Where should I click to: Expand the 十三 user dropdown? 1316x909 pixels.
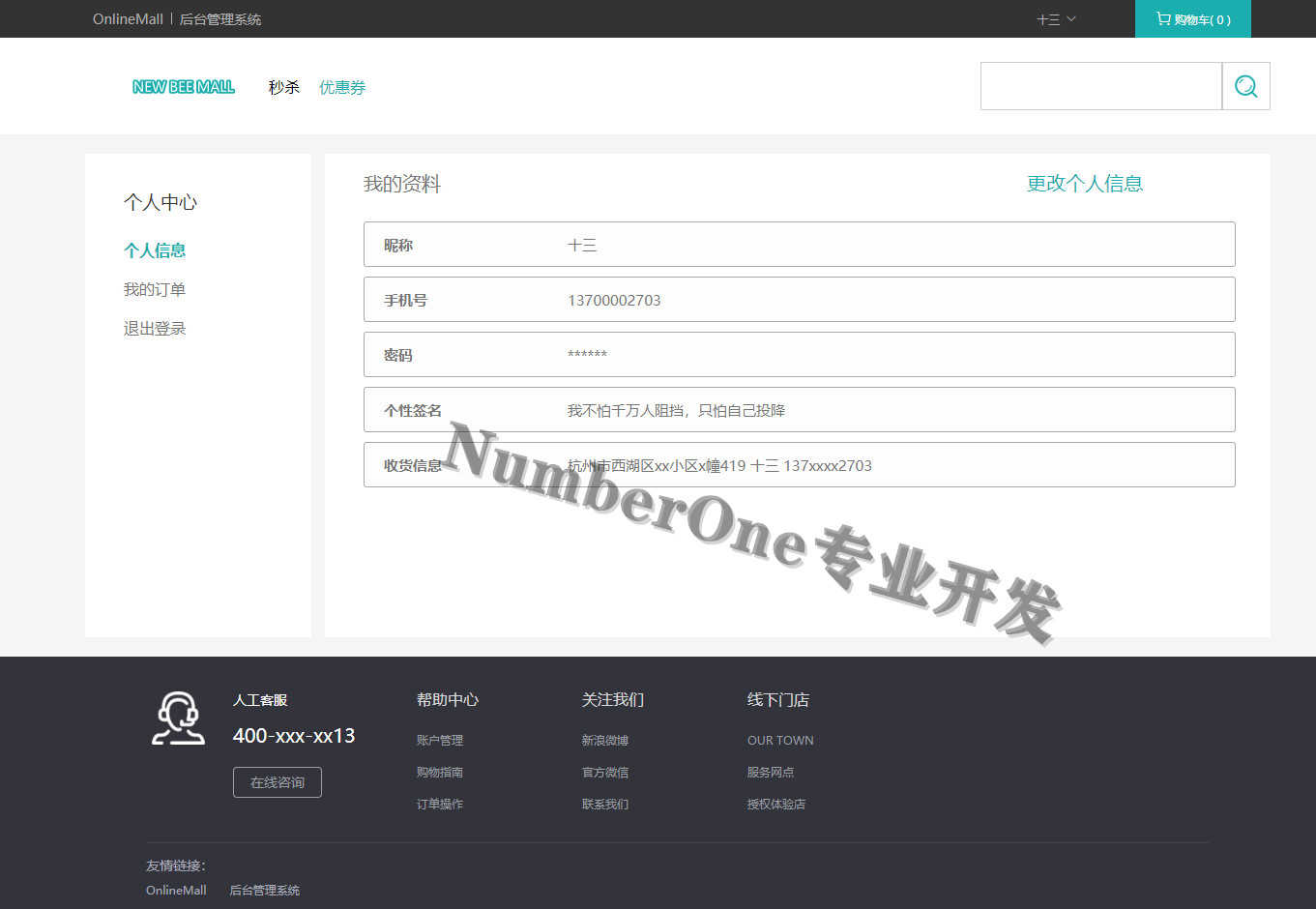point(1056,19)
